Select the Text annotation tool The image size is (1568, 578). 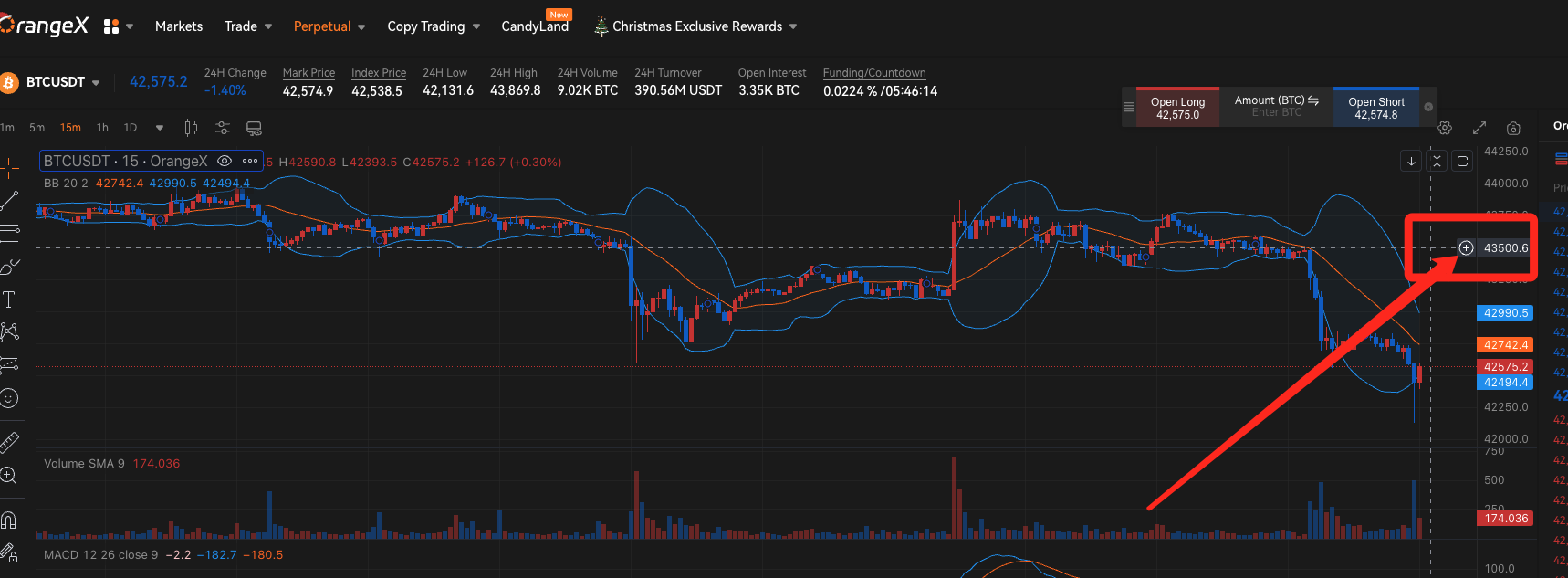click(9, 299)
